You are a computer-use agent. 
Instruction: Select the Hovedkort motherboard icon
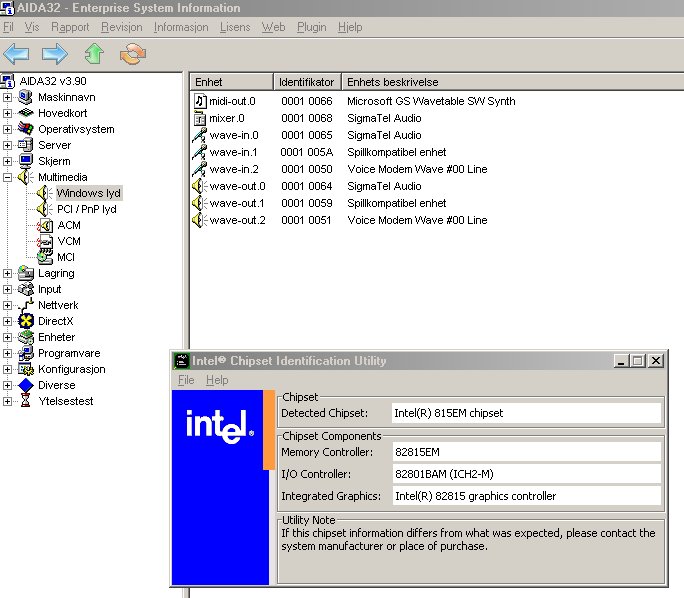[x=26, y=113]
